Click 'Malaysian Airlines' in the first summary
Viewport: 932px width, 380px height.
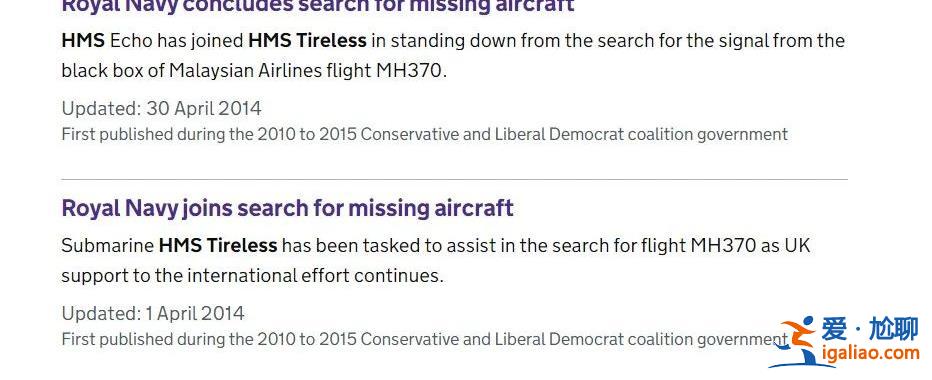[245, 71]
